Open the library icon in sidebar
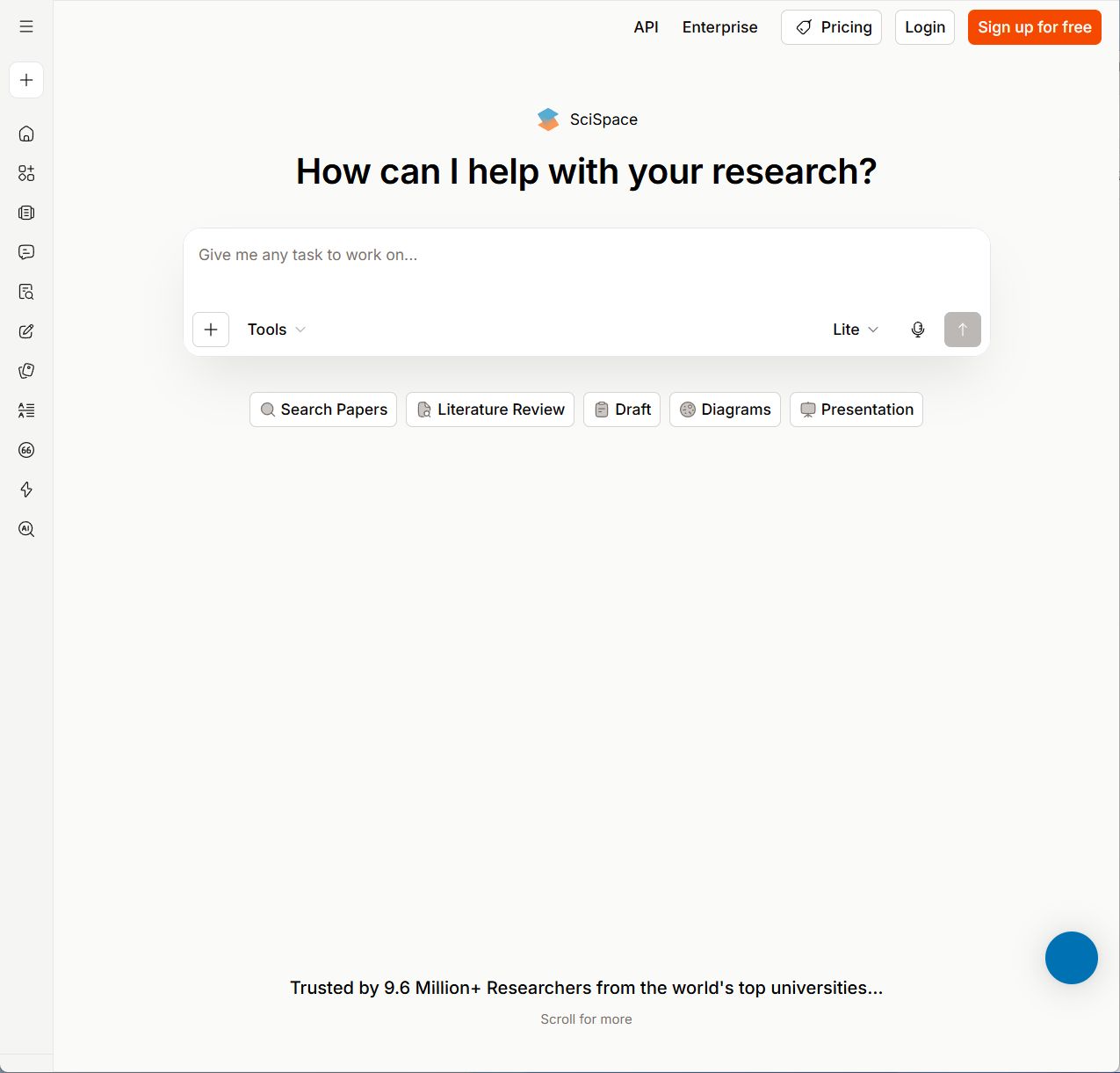The width and height of the screenshot is (1120, 1073). (x=26, y=213)
